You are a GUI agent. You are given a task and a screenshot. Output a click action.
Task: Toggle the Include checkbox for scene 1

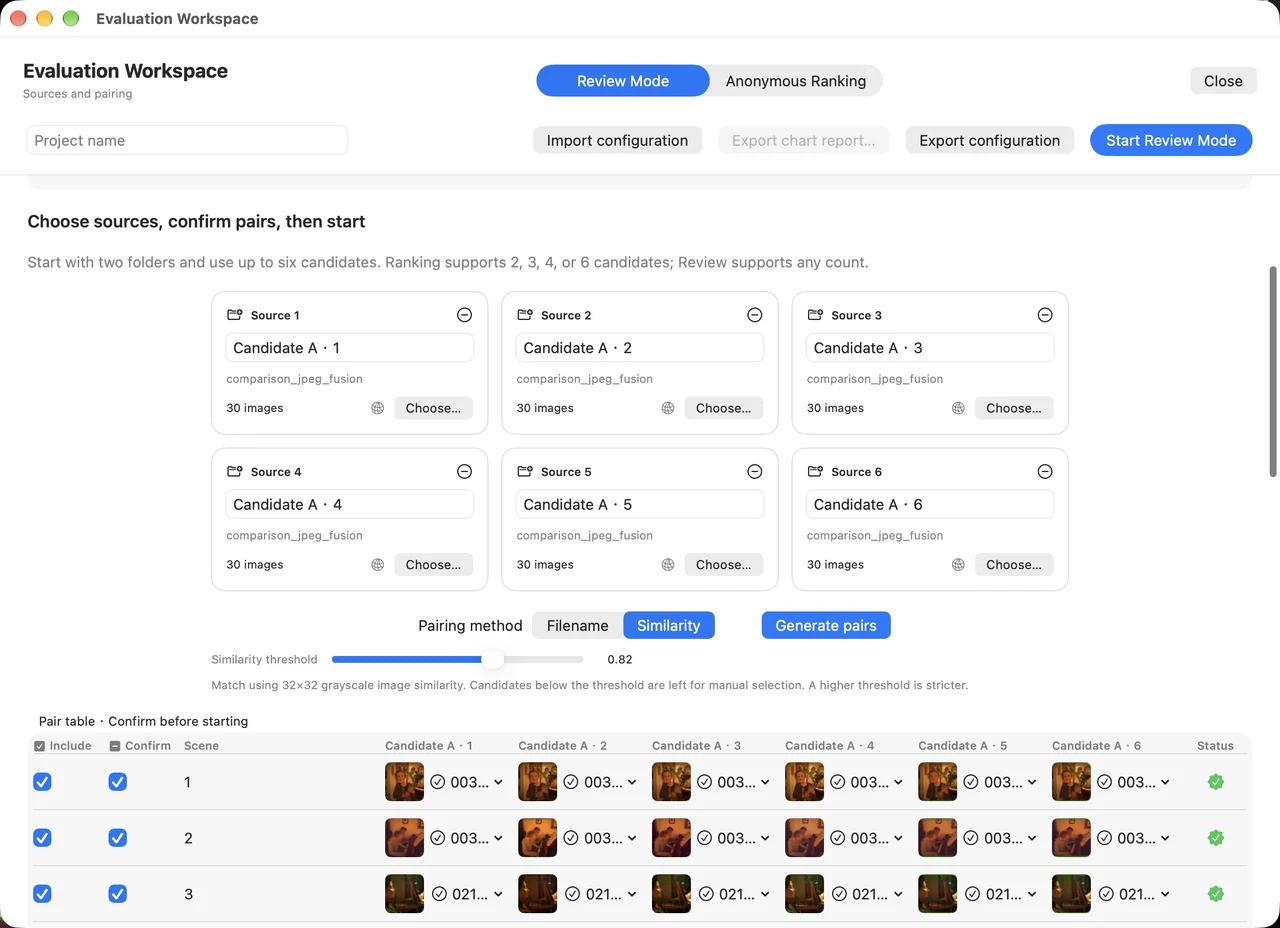[x=42, y=782]
